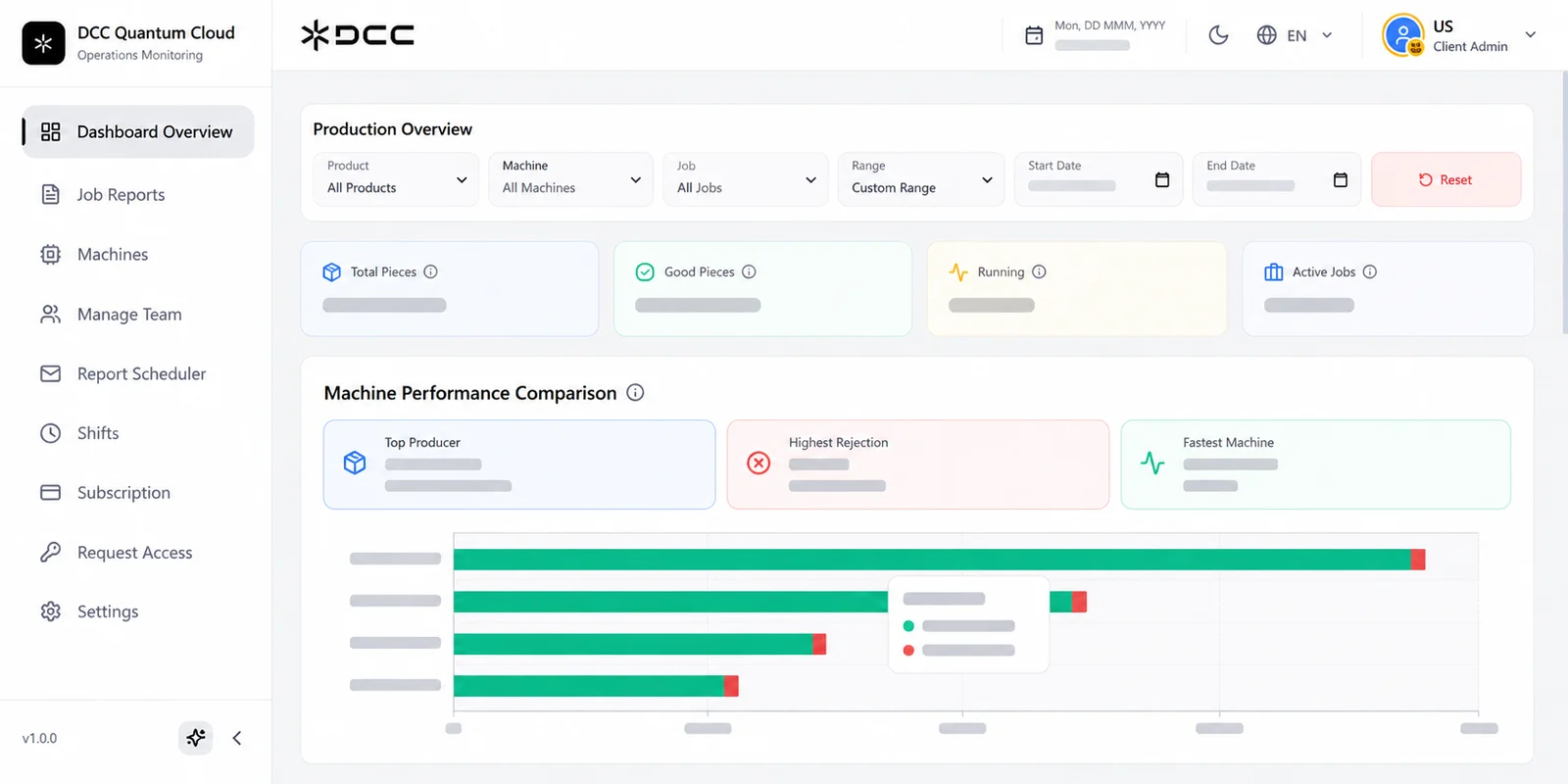Select the Fastest Machine card
1568x784 pixels.
(1315, 465)
